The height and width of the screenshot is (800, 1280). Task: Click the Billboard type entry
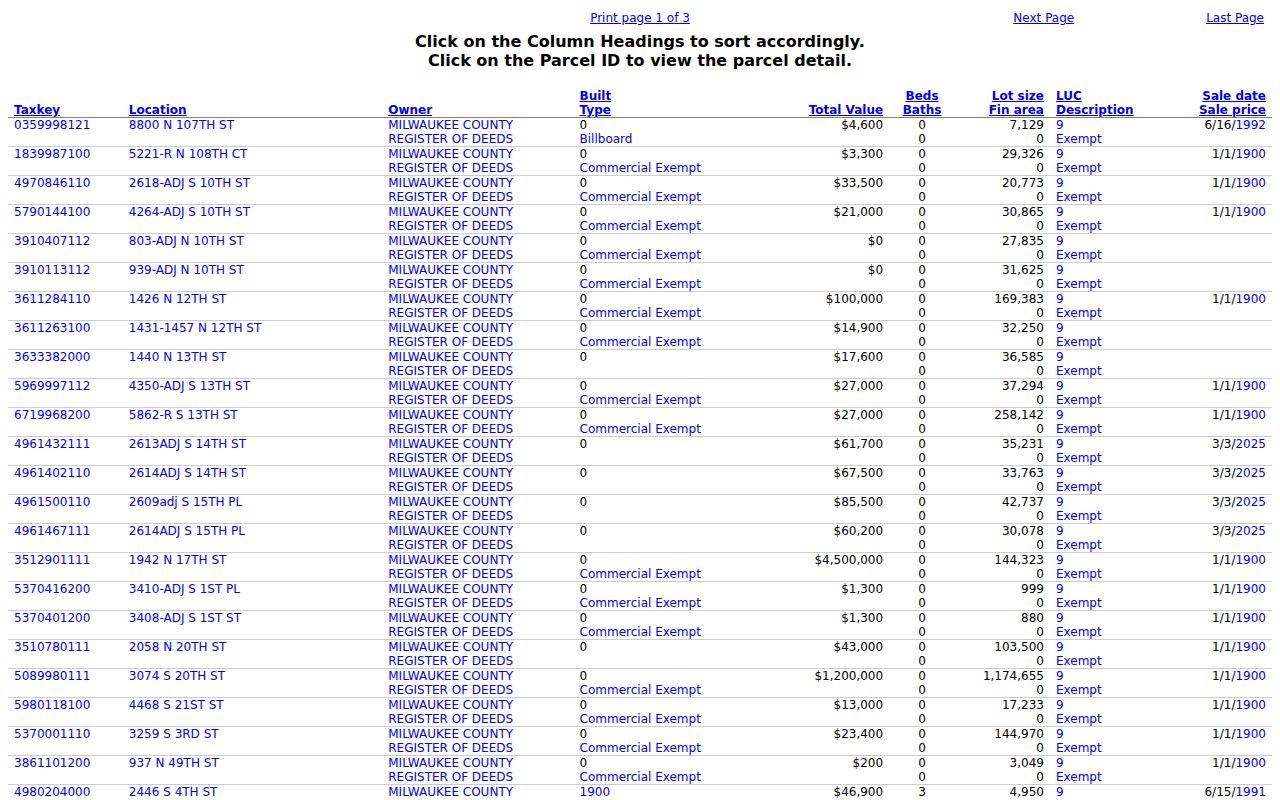tap(606, 139)
